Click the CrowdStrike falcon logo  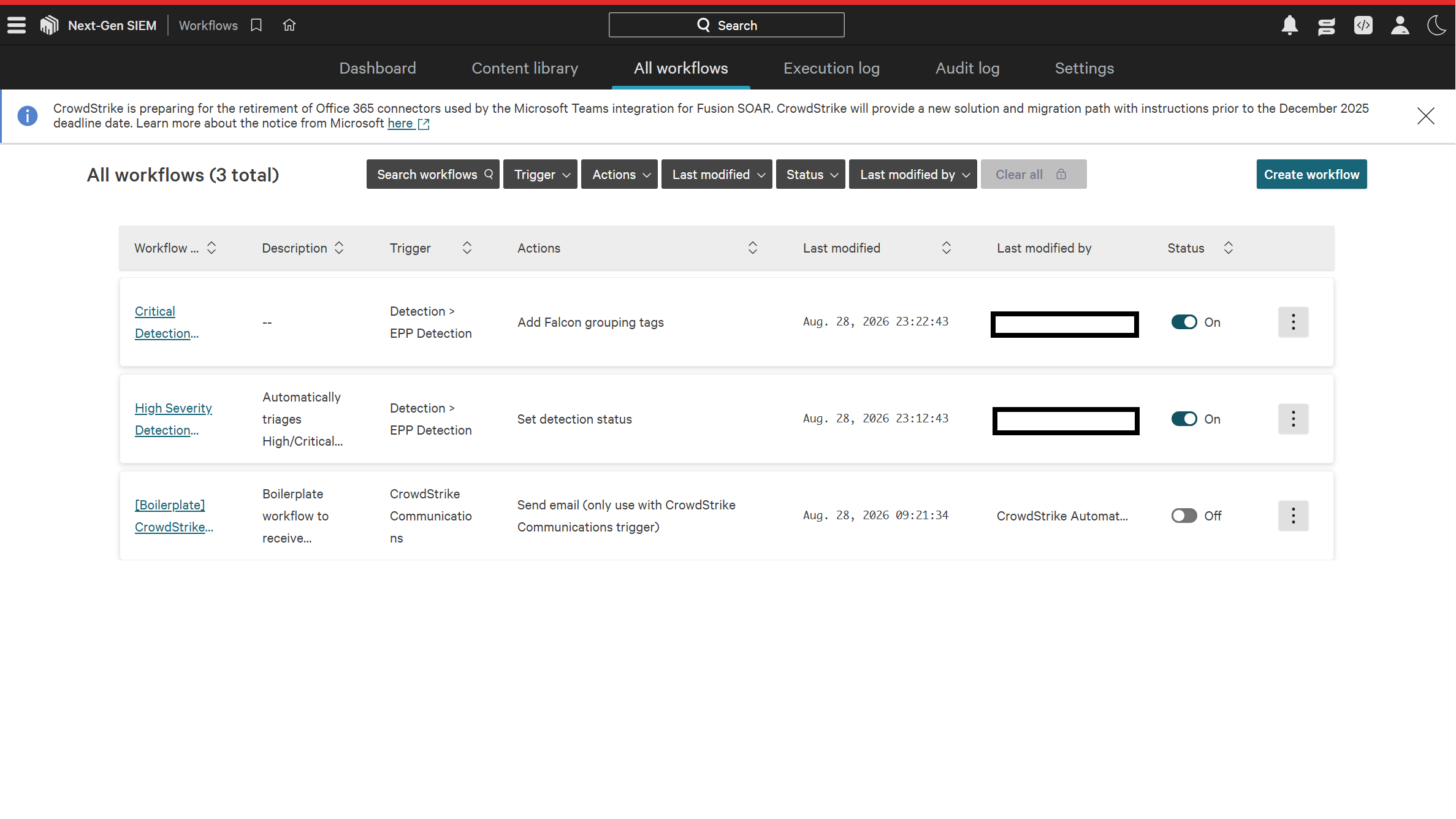(49, 25)
